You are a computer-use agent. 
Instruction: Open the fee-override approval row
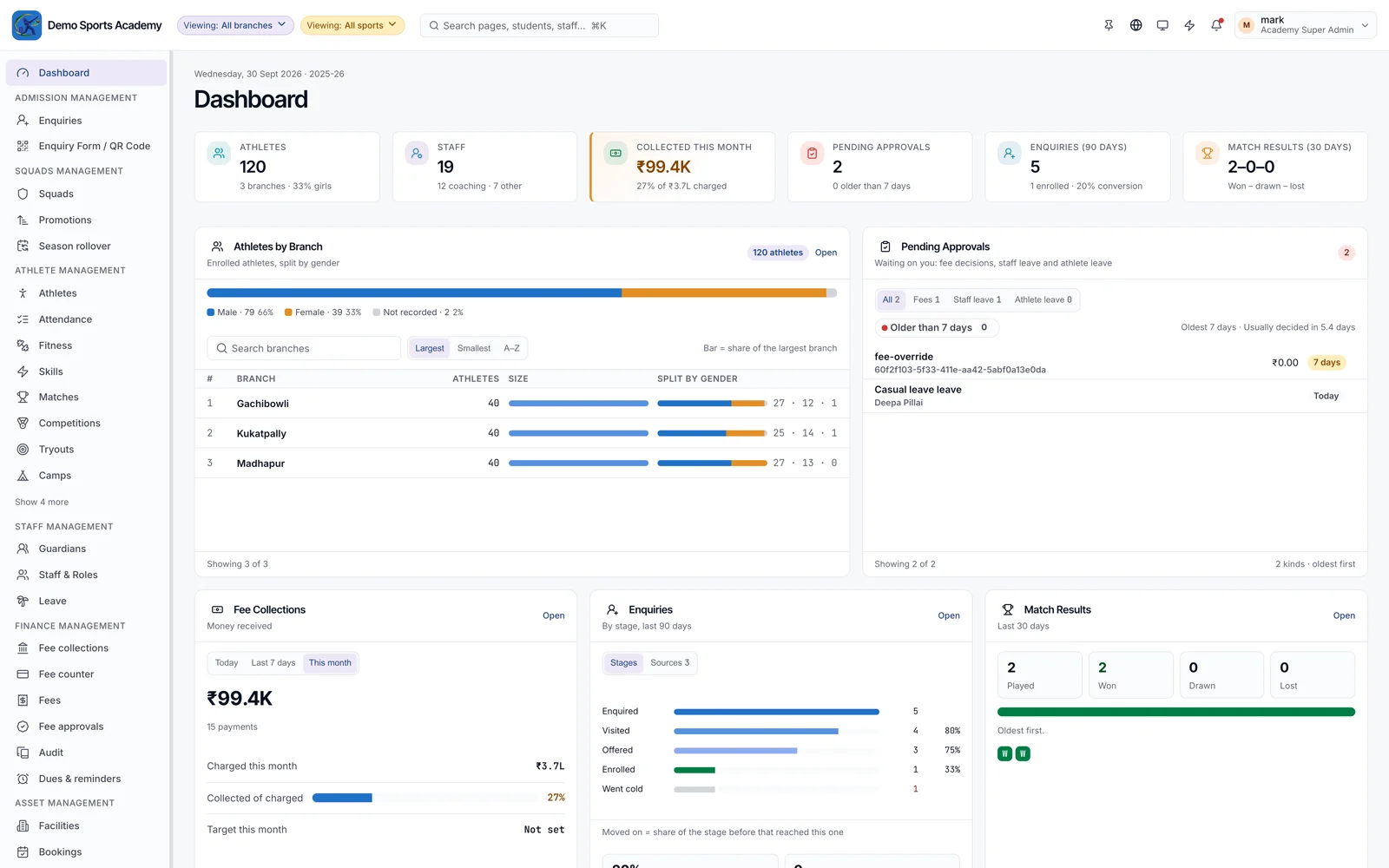click(1115, 363)
